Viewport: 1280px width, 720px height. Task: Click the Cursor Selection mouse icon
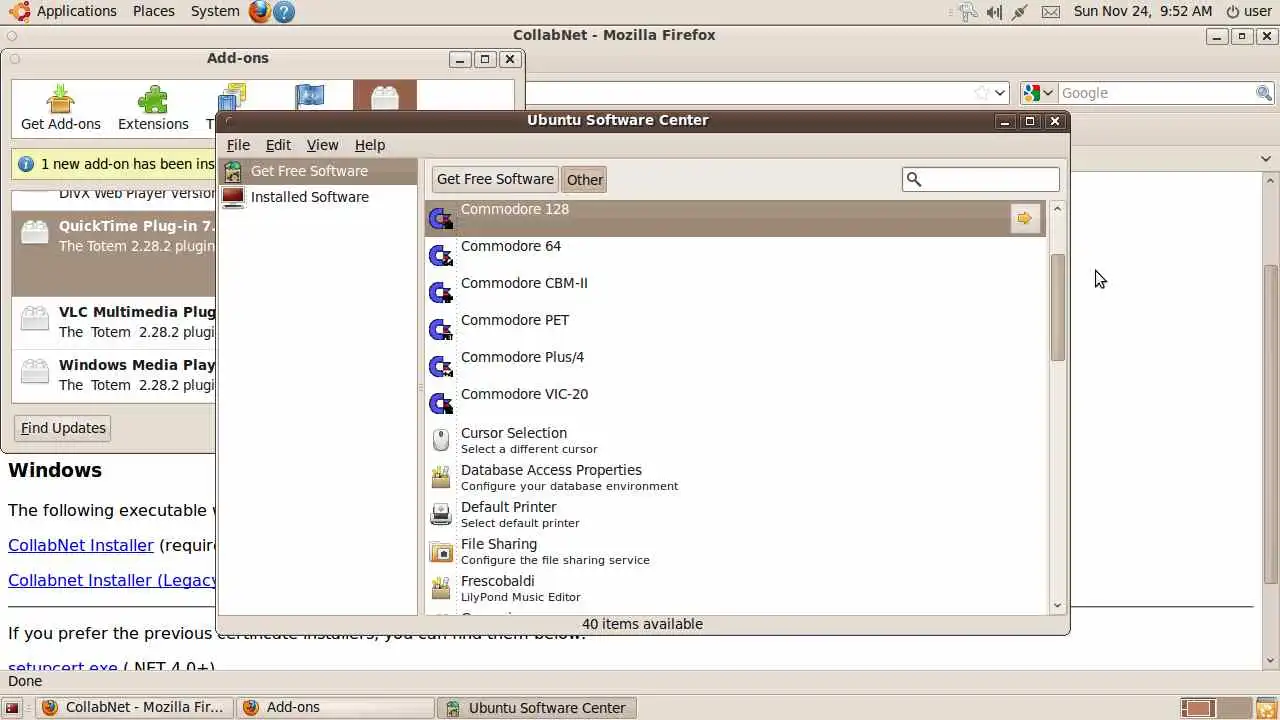(x=441, y=440)
